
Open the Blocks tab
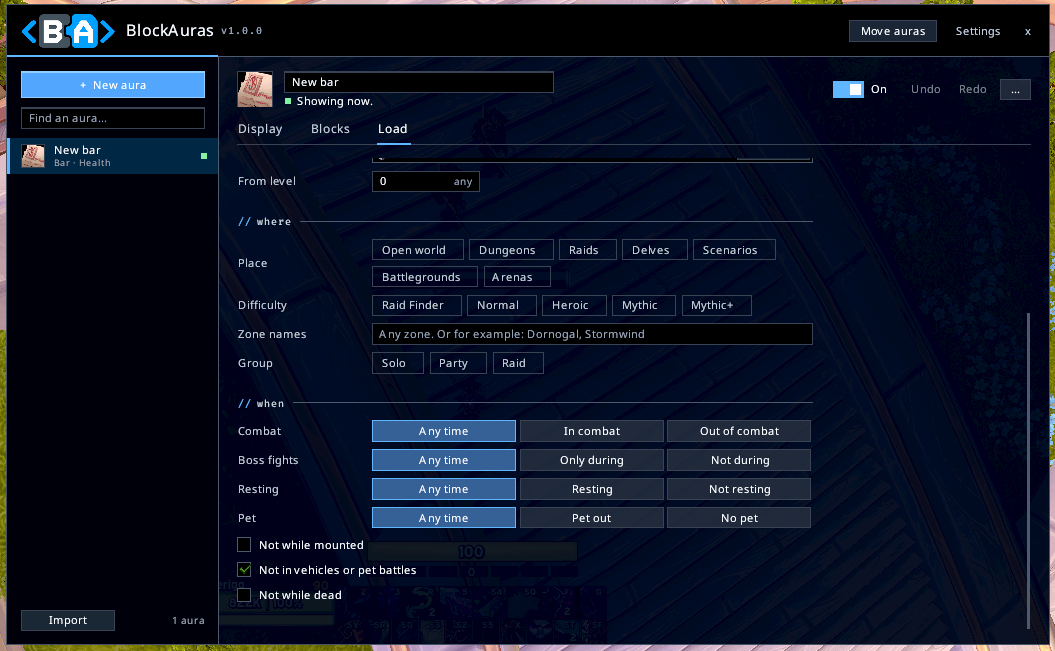[330, 128]
